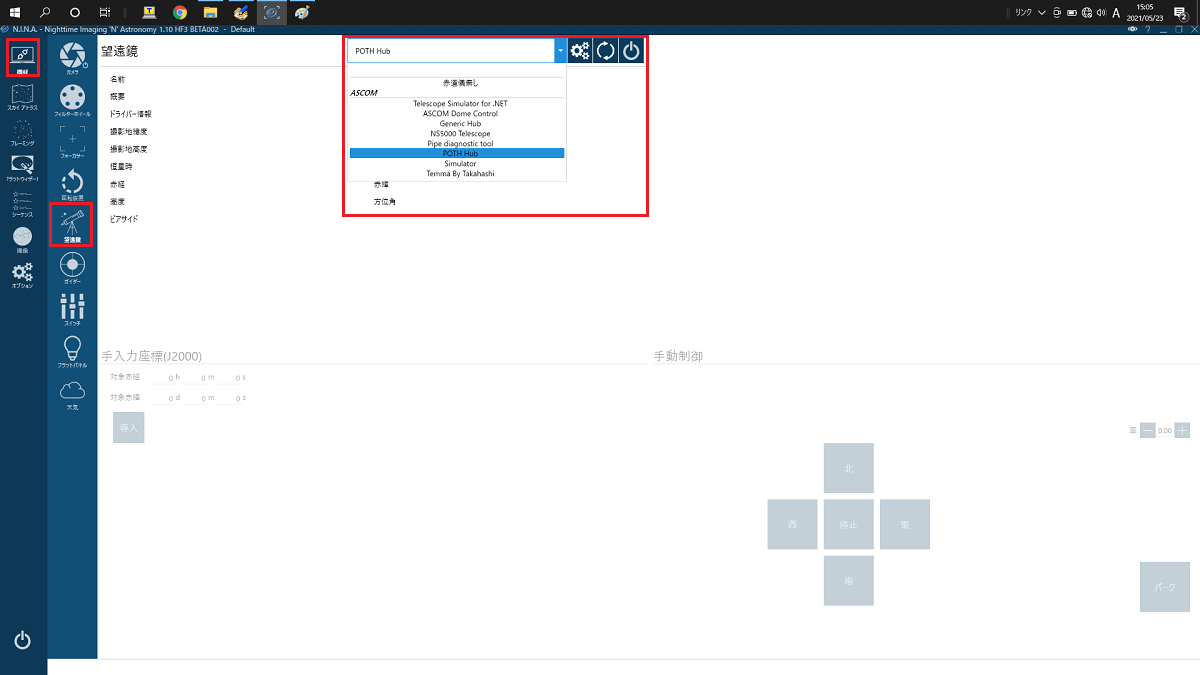Viewport: 1200px width, 675px height.
Task: Open Chrome from the taskbar
Action: pos(180,12)
